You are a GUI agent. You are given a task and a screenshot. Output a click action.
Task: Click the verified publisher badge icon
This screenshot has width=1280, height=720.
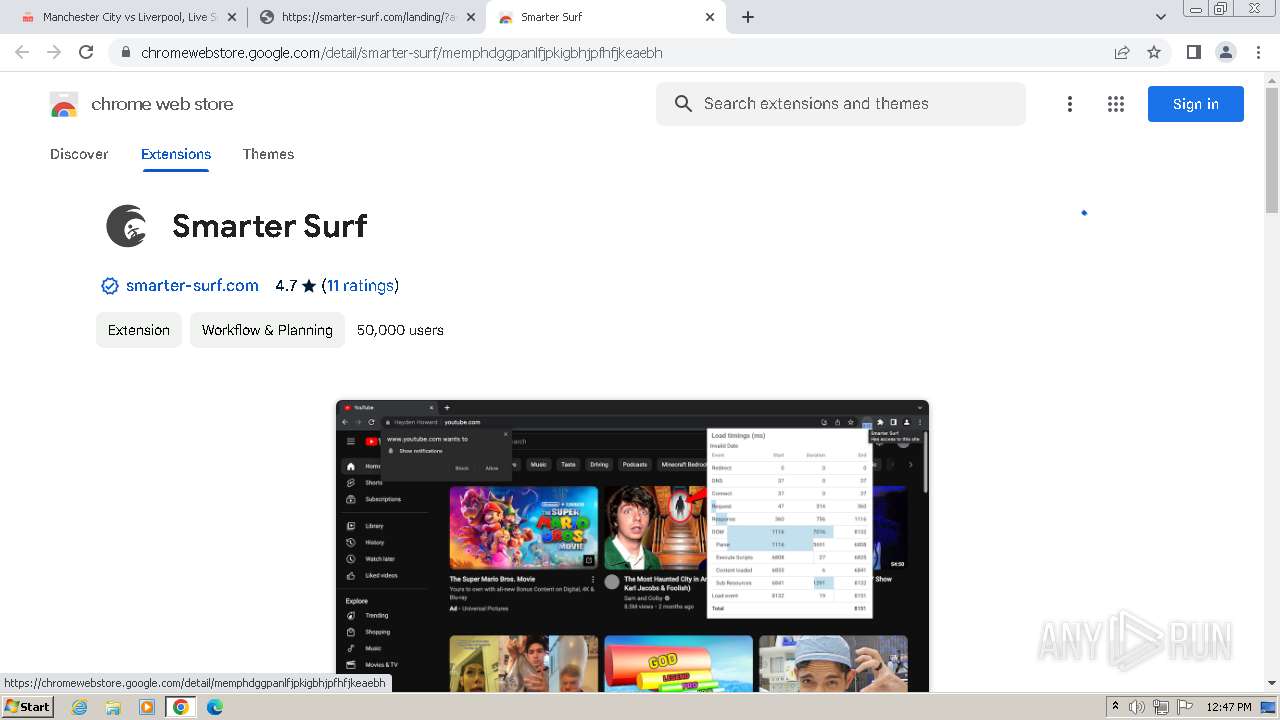[110, 286]
